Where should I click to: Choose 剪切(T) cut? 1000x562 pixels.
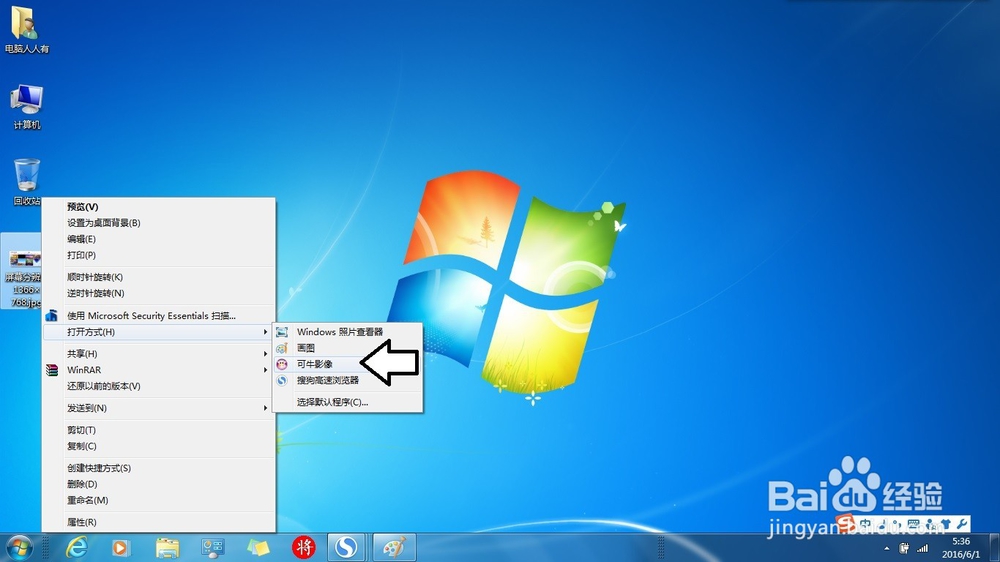pos(159,430)
